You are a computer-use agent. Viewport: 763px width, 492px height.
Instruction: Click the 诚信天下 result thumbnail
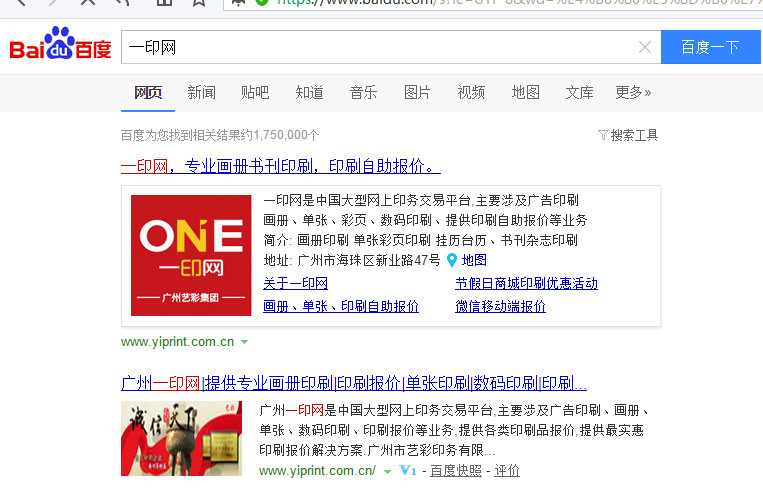[182, 438]
